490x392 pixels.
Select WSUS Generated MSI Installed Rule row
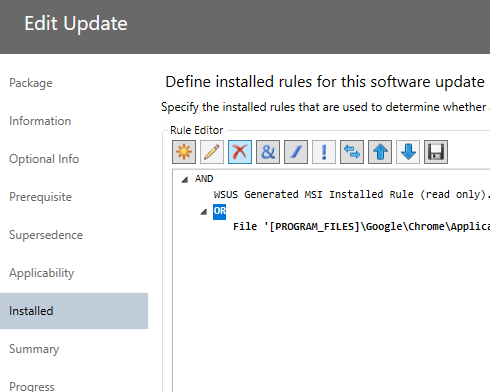coord(352,194)
